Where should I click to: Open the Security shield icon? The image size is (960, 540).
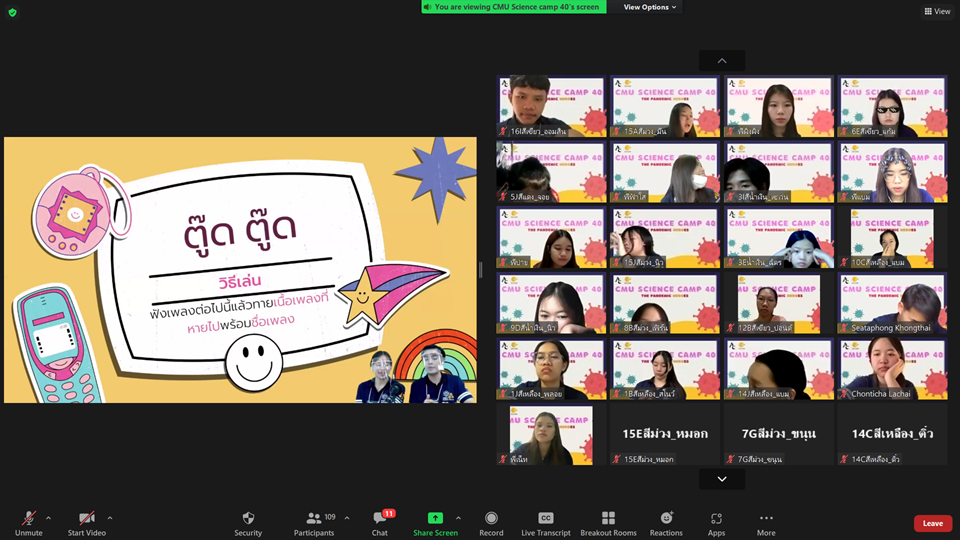pos(248,518)
